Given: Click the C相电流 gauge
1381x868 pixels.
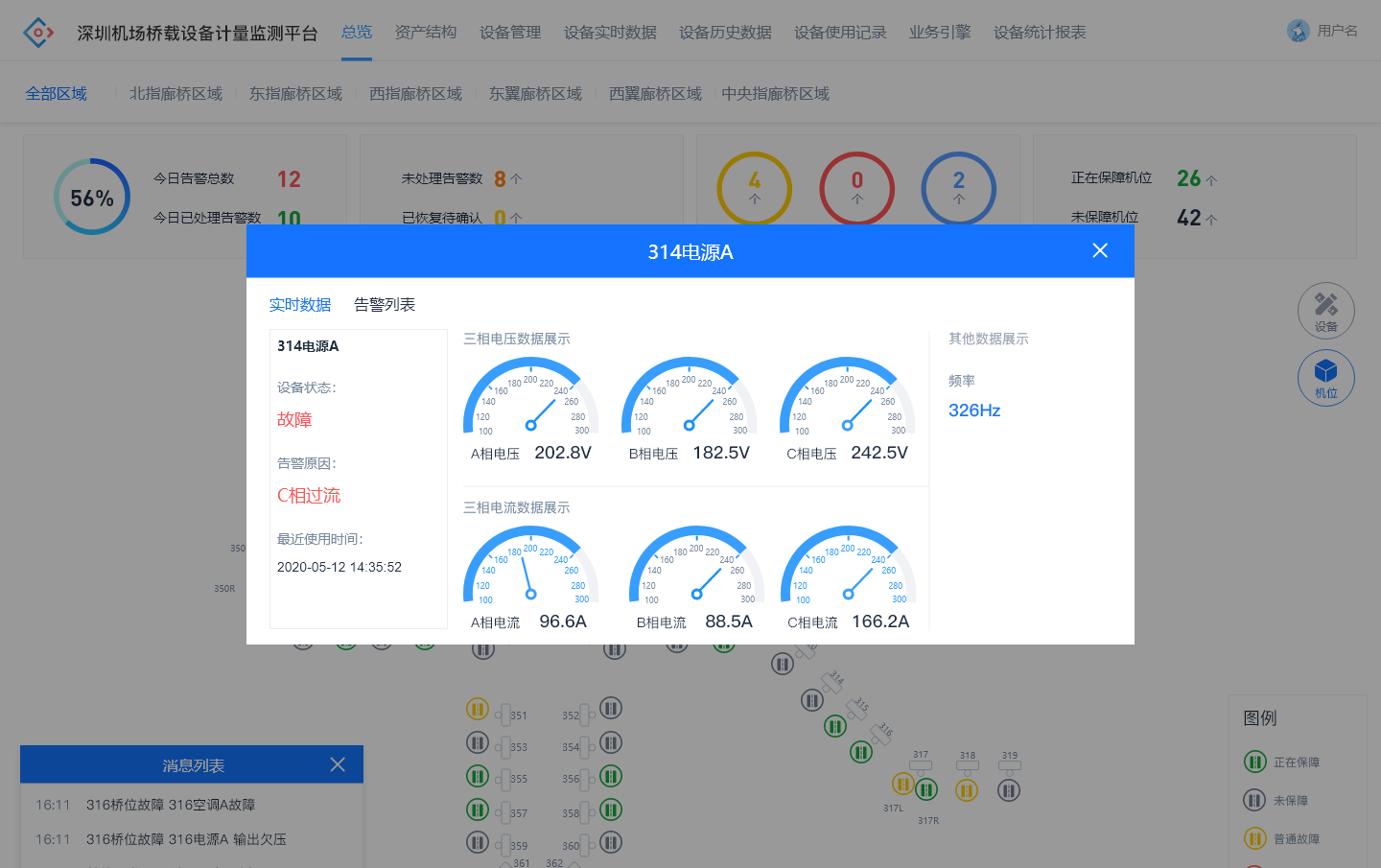Looking at the screenshot, I should click(848, 565).
